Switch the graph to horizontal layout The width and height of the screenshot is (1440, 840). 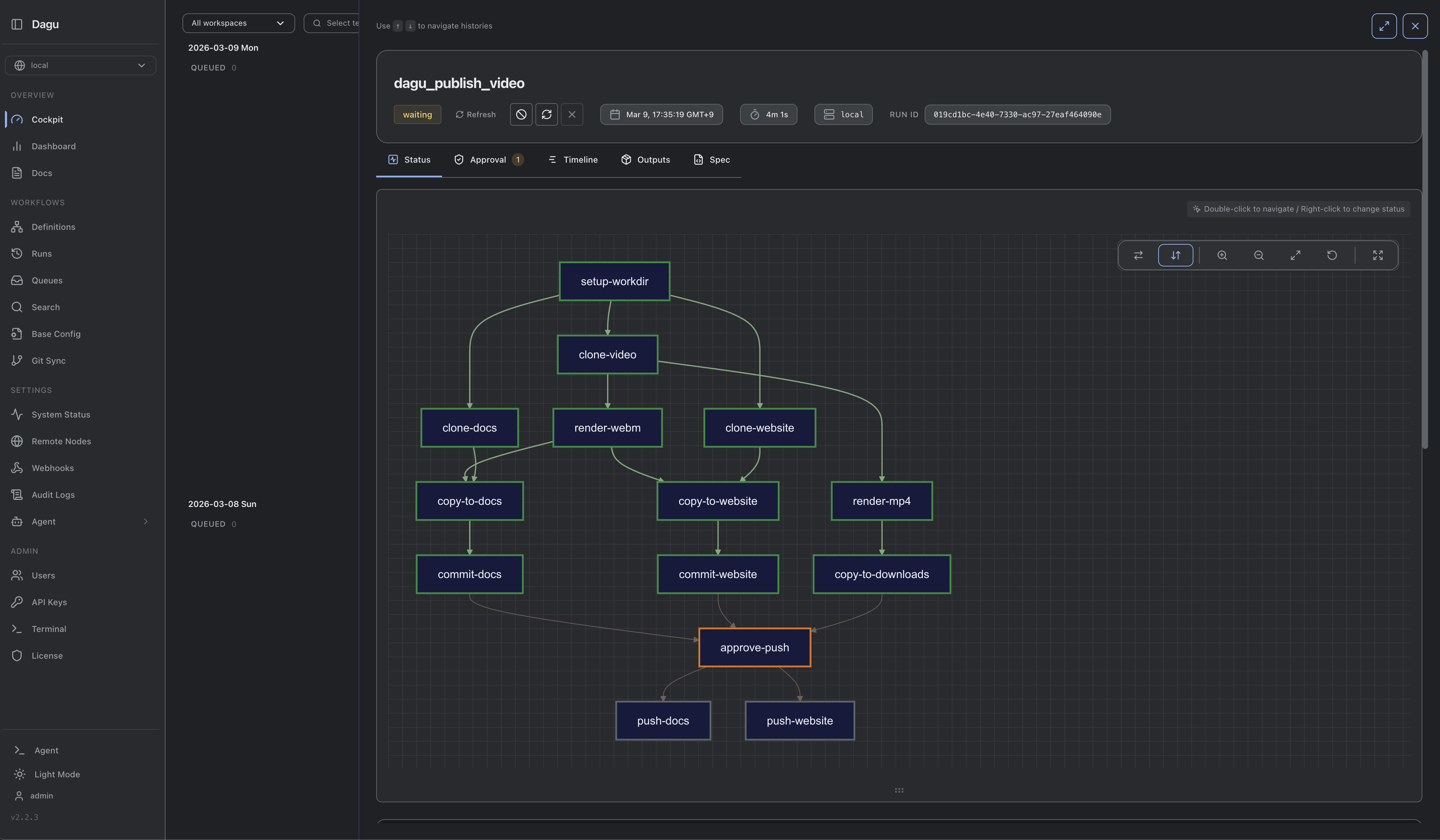tap(1138, 255)
